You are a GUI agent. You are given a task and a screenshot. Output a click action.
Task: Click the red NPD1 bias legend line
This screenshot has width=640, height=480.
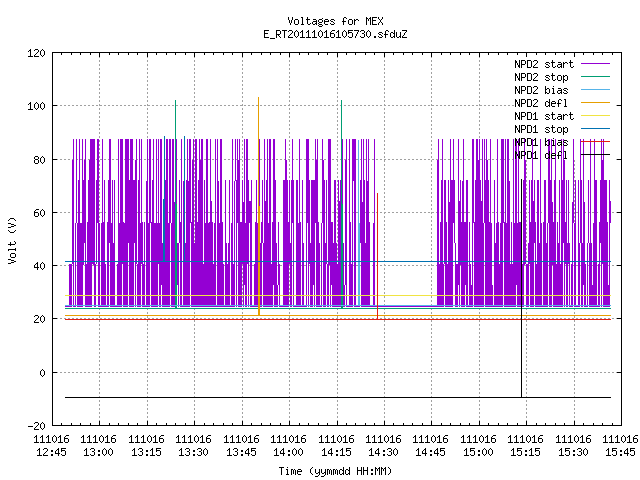click(595, 142)
